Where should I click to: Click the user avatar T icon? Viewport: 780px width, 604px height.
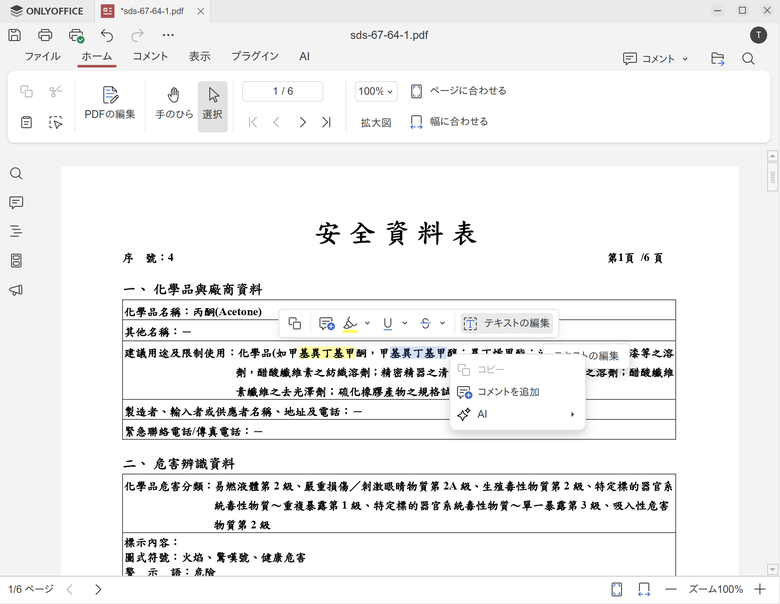tap(758, 35)
